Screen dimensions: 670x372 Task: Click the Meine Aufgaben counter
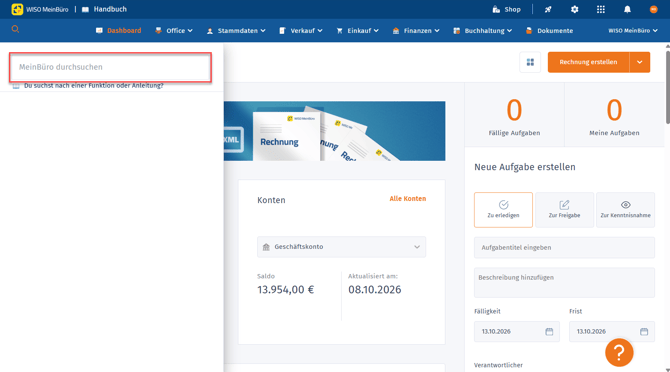[614, 116]
